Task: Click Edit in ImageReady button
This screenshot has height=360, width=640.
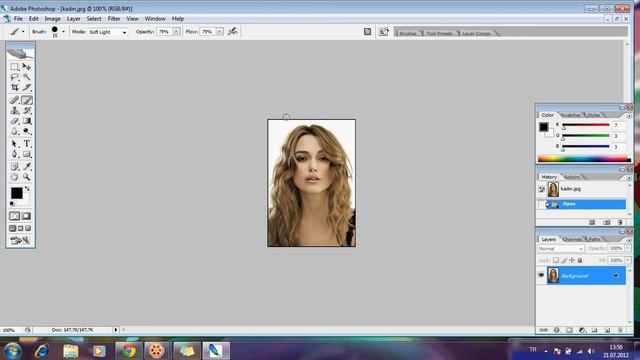Action: (20, 240)
